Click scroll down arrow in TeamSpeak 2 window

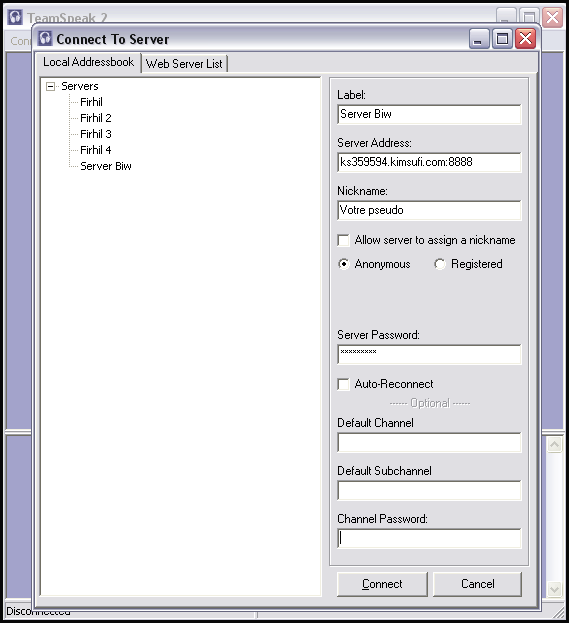point(555,589)
